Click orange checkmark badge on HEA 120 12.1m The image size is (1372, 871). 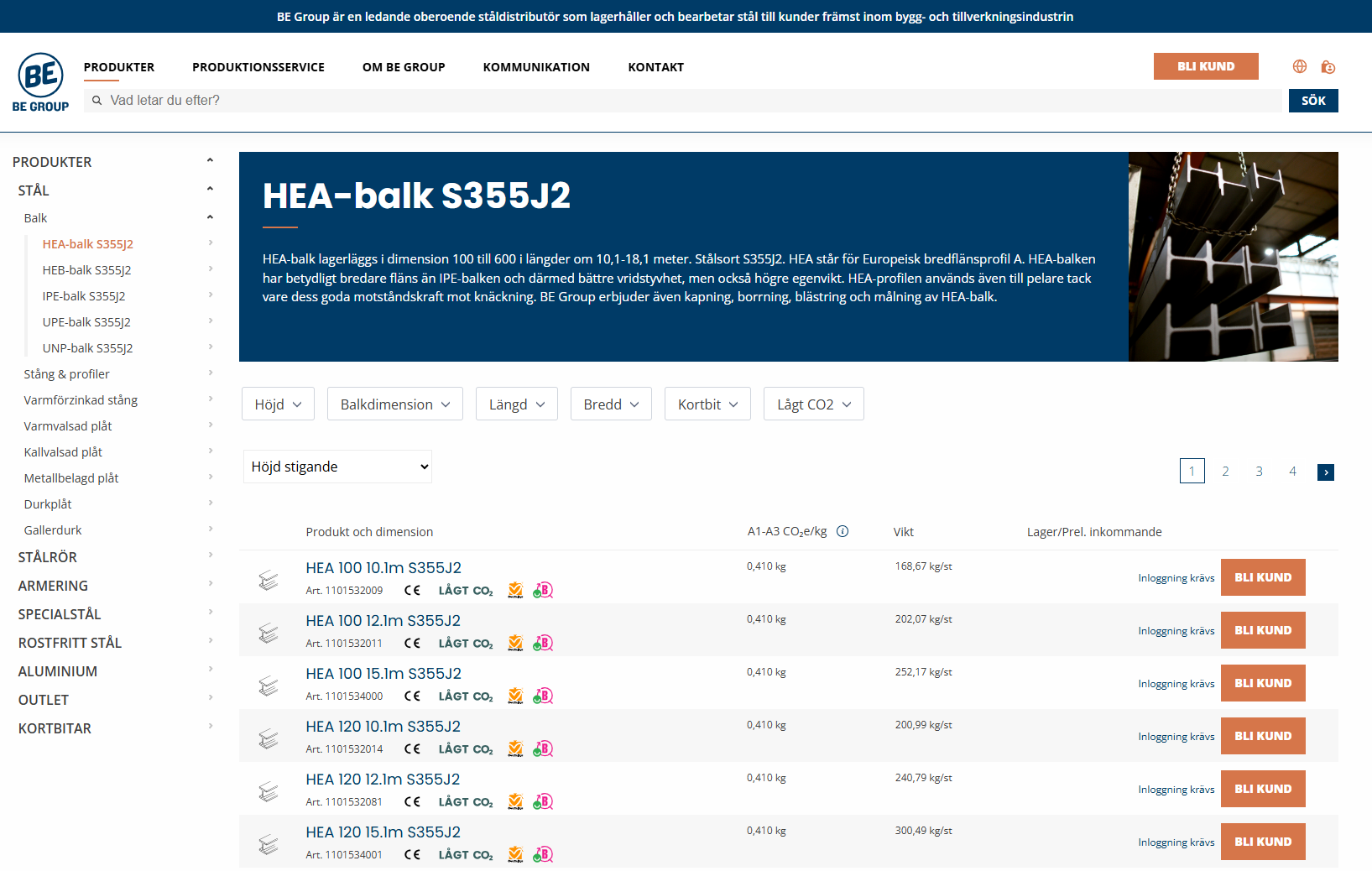tap(515, 802)
